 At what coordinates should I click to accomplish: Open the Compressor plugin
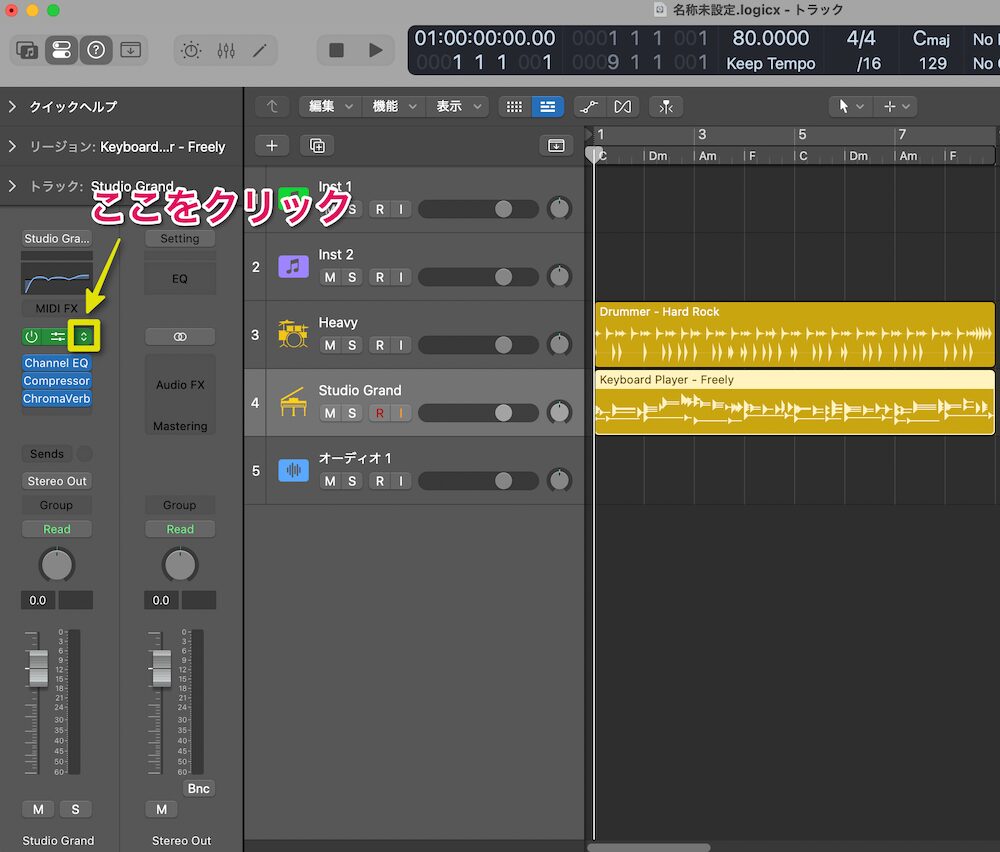[x=56, y=381]
